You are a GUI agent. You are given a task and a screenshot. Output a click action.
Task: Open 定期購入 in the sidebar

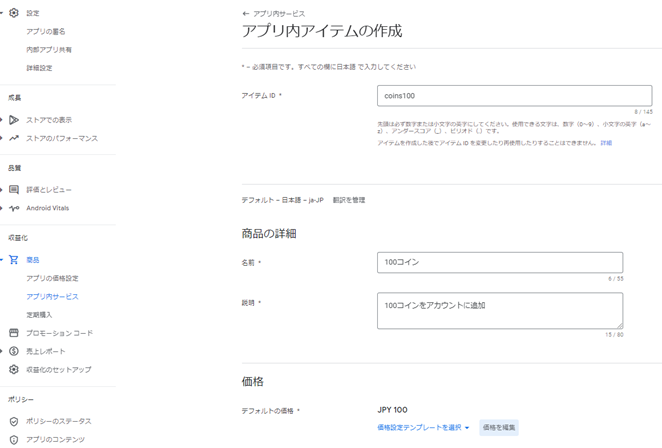coord(39,315)
